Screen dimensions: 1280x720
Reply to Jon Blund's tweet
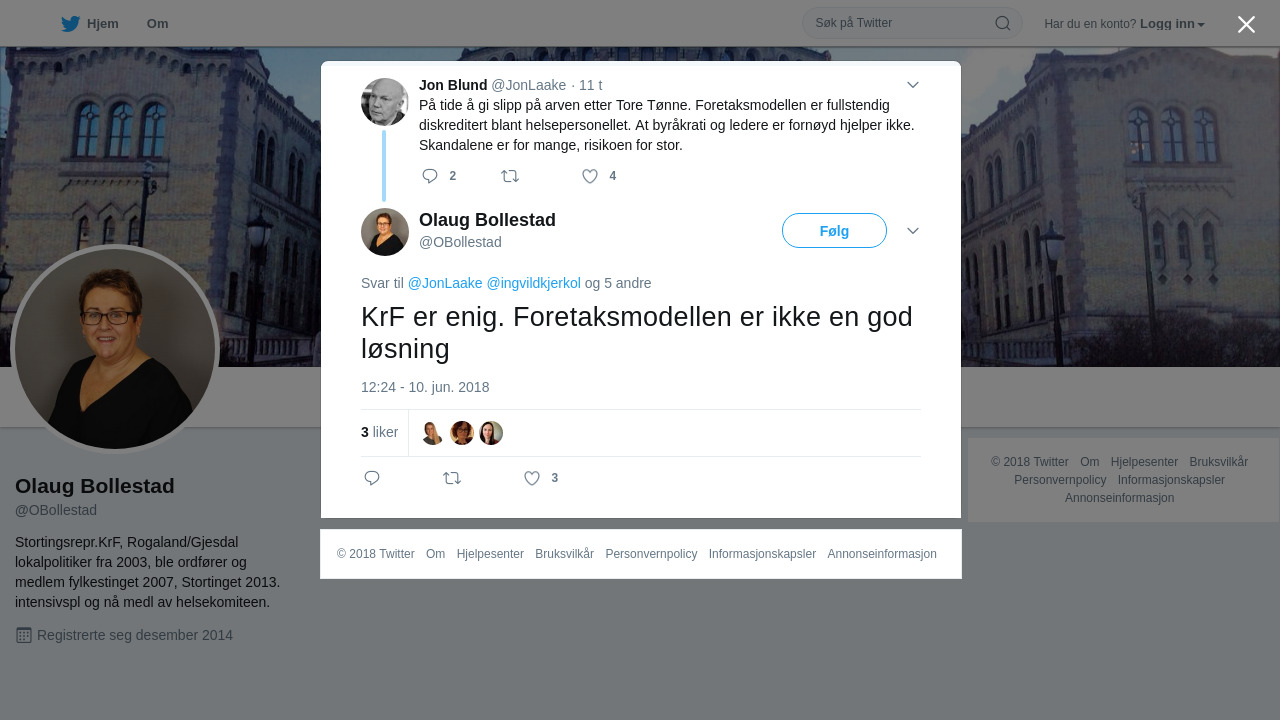[430, 176]
